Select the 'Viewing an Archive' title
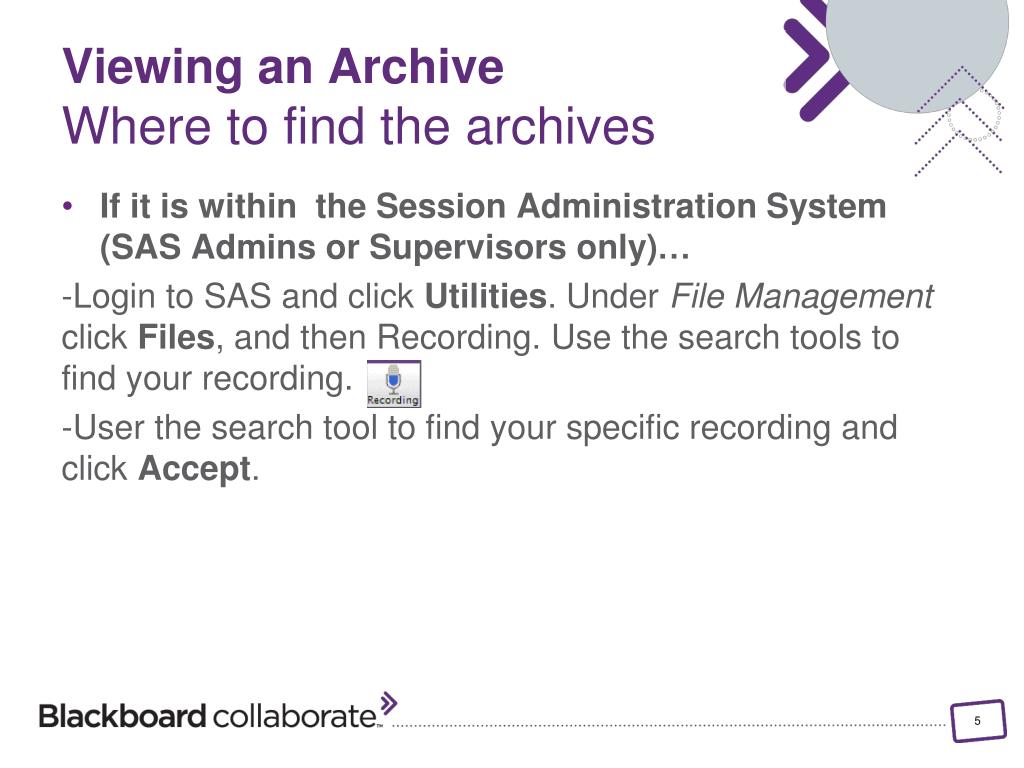The height and width of the screenshot is (768, 1024). (283, 67)
